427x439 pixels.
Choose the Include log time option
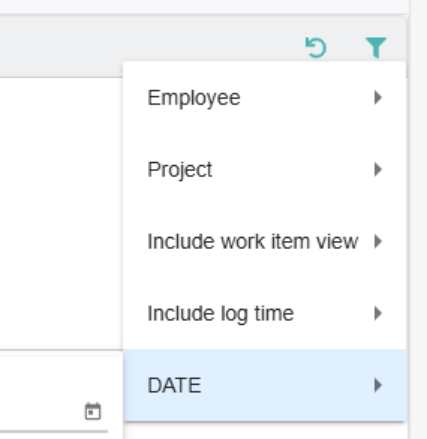tap(265, 314)
